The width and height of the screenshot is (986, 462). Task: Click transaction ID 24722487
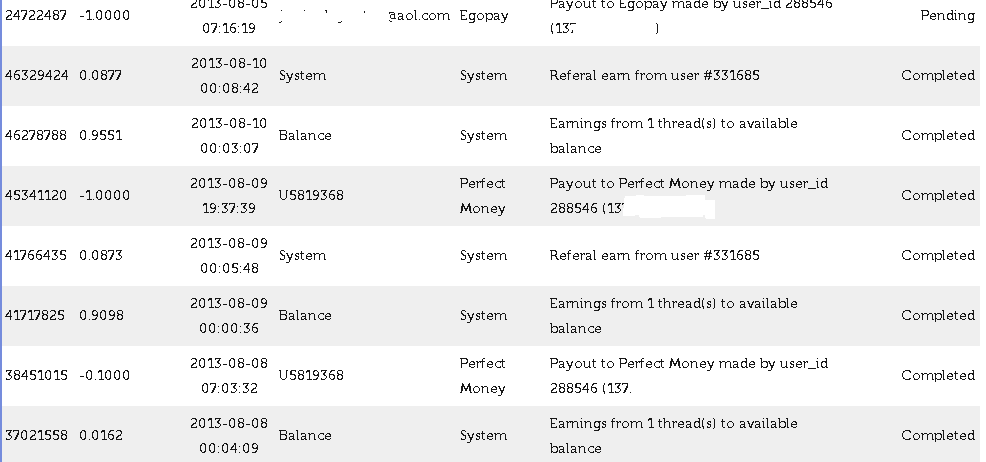pyautogui.click(x=36, y=16)
